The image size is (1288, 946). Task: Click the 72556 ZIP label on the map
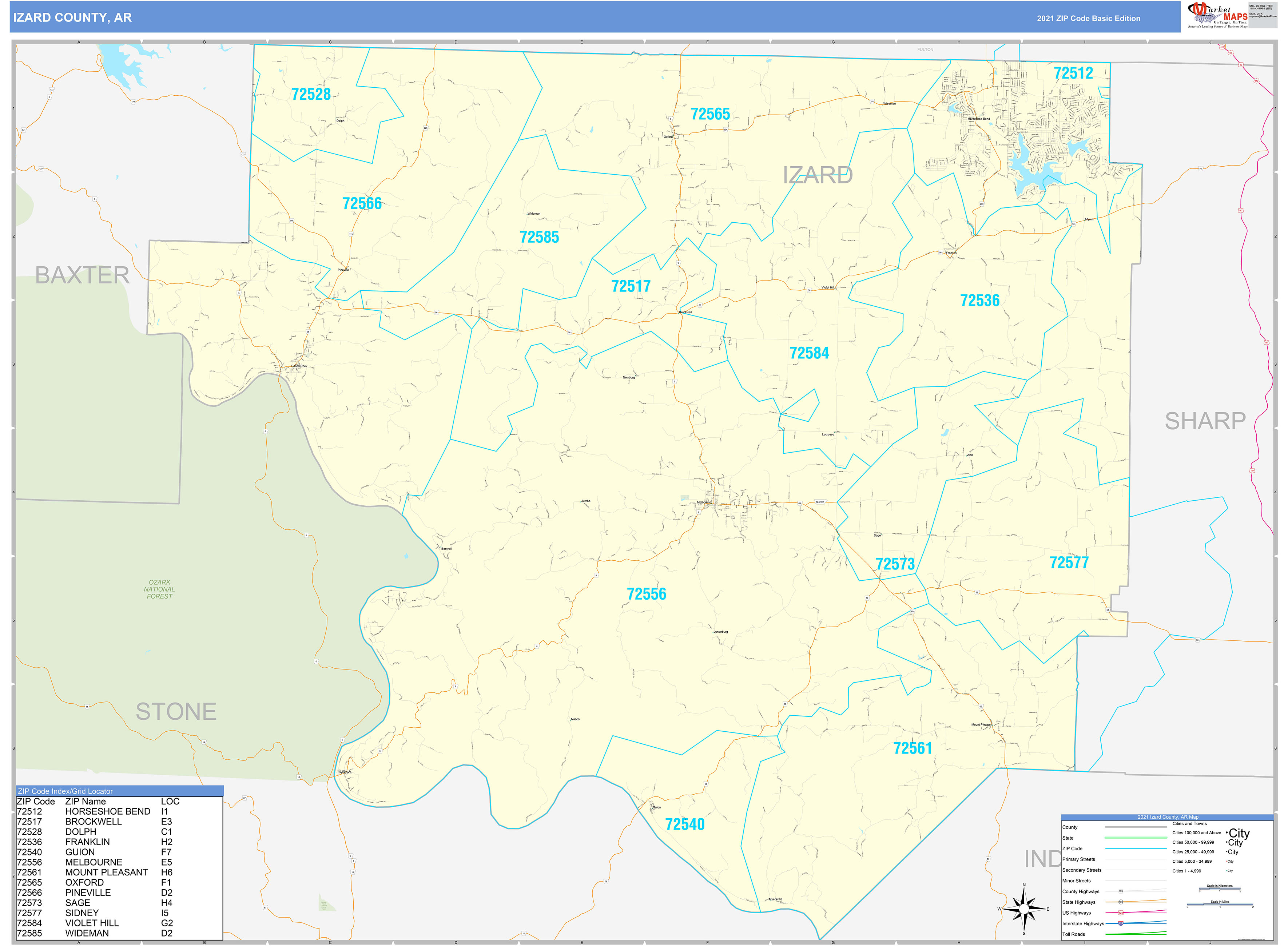pyautogui.click(x=646, y=594)
